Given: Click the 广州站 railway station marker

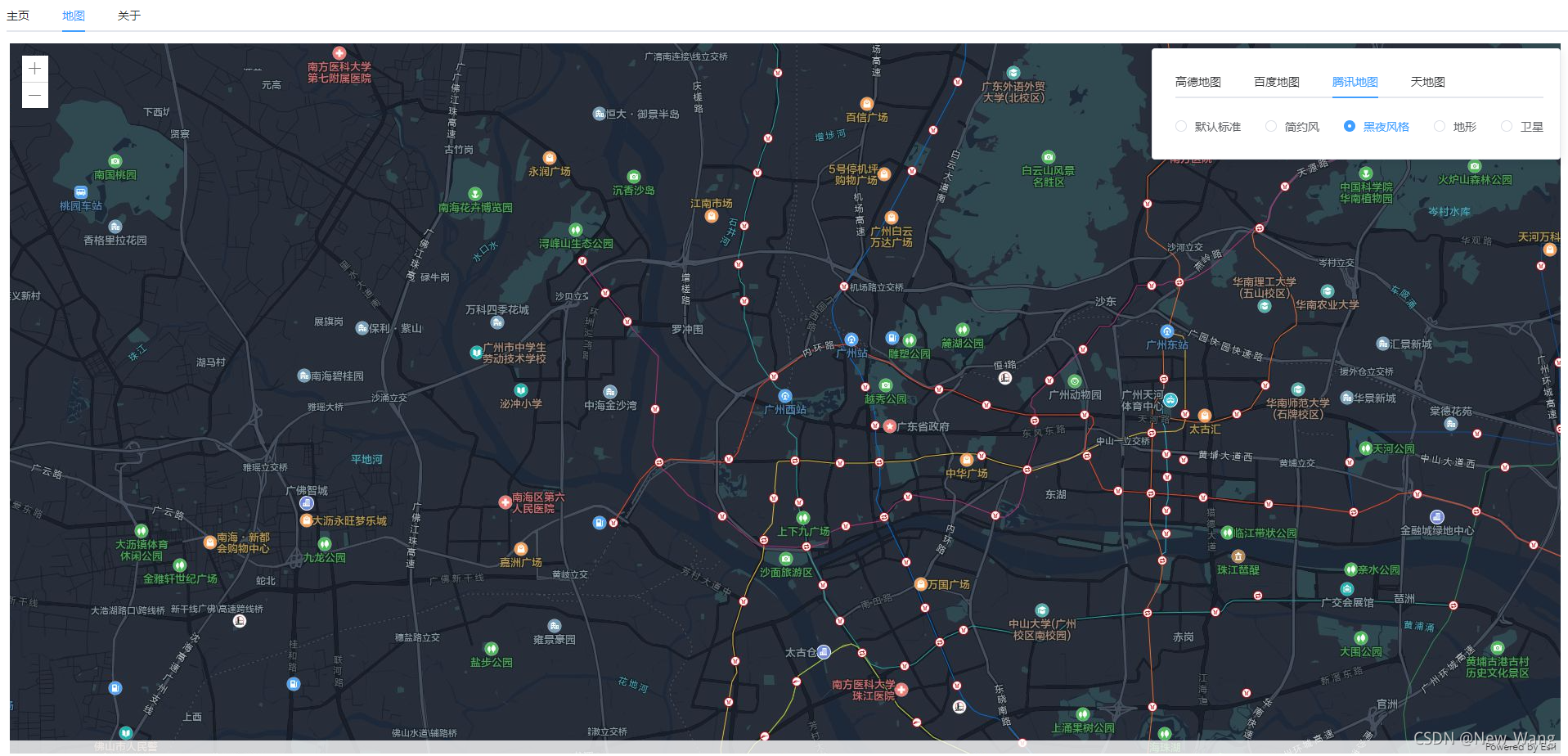Looking at the screenshot, I should pyautogui.click(x=851, y=340).
